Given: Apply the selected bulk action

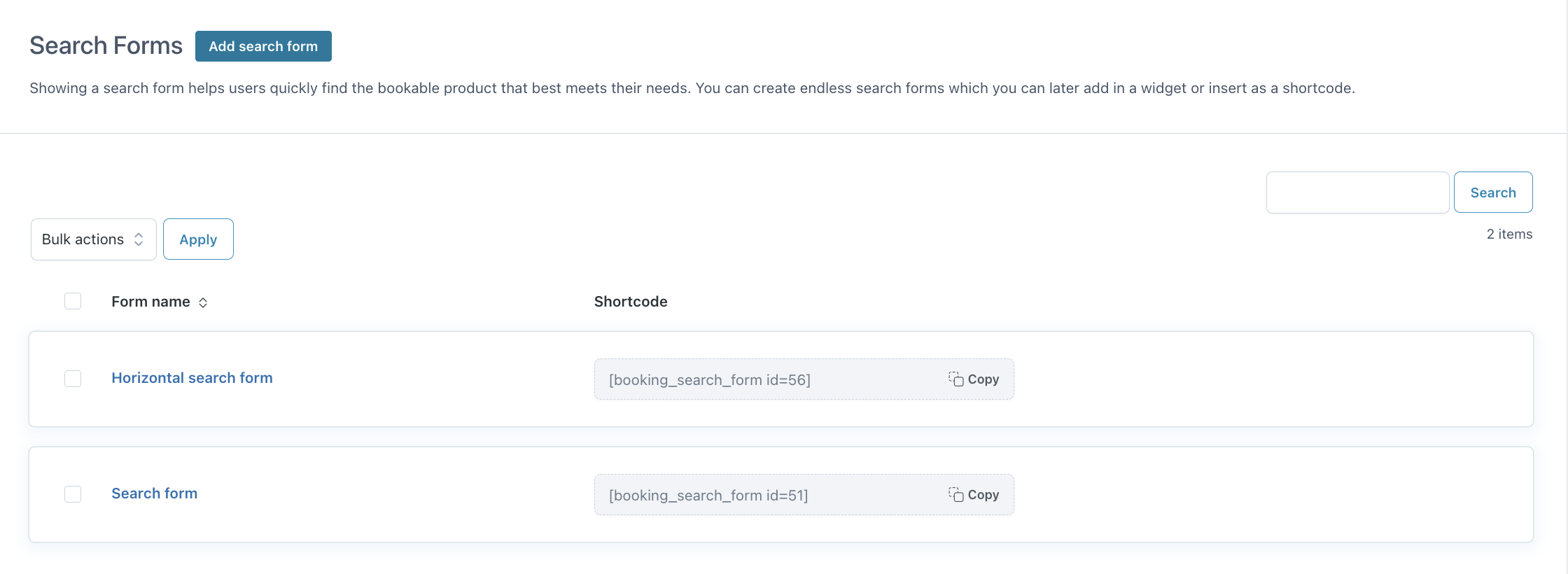Looking at the screenshot, I should pos(198,239).
